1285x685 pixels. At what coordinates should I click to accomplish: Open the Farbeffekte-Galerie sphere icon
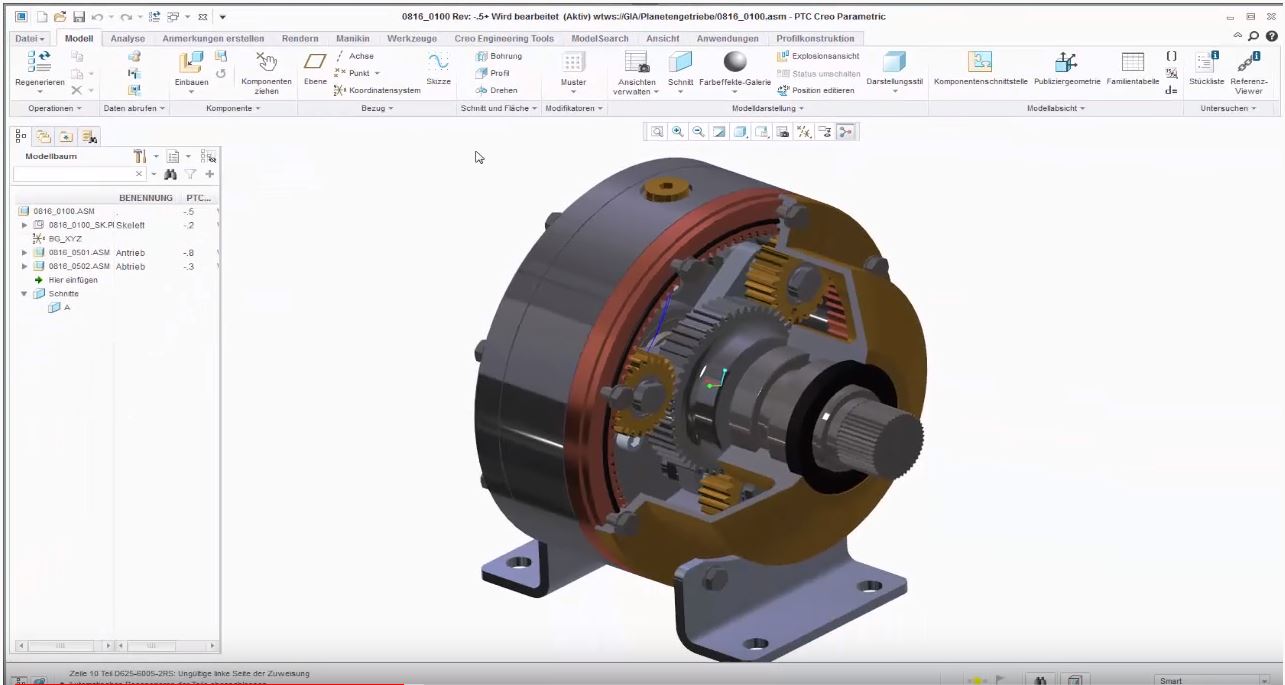(x=735, y=63)
